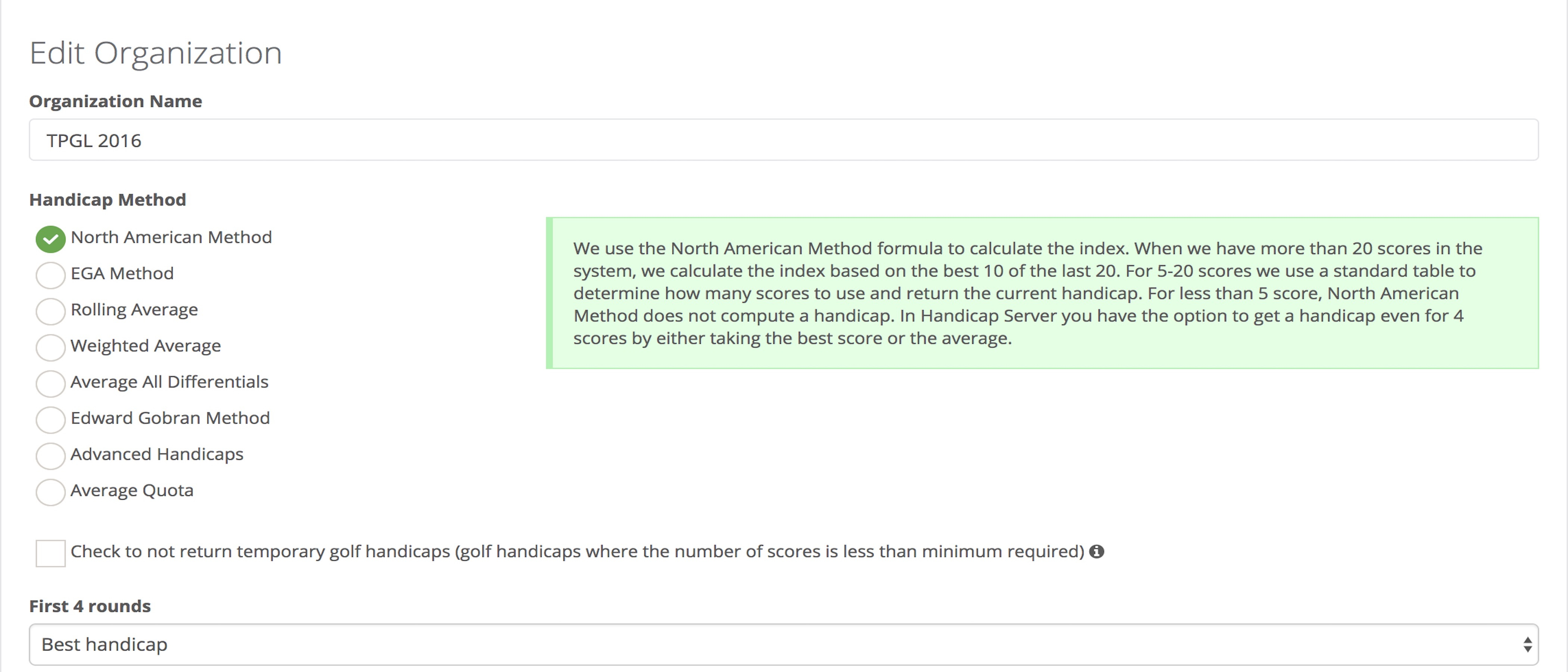Select the Edward Gobran Method option

coord(50,419)
